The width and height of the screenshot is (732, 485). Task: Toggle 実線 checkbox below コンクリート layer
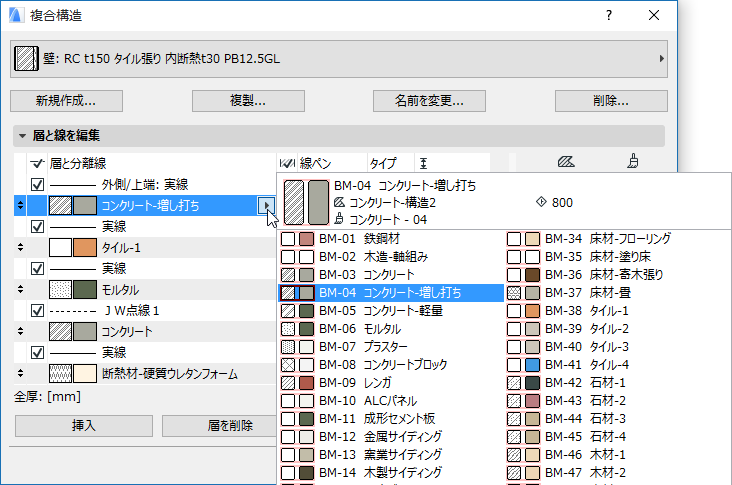tap(37, 352)
